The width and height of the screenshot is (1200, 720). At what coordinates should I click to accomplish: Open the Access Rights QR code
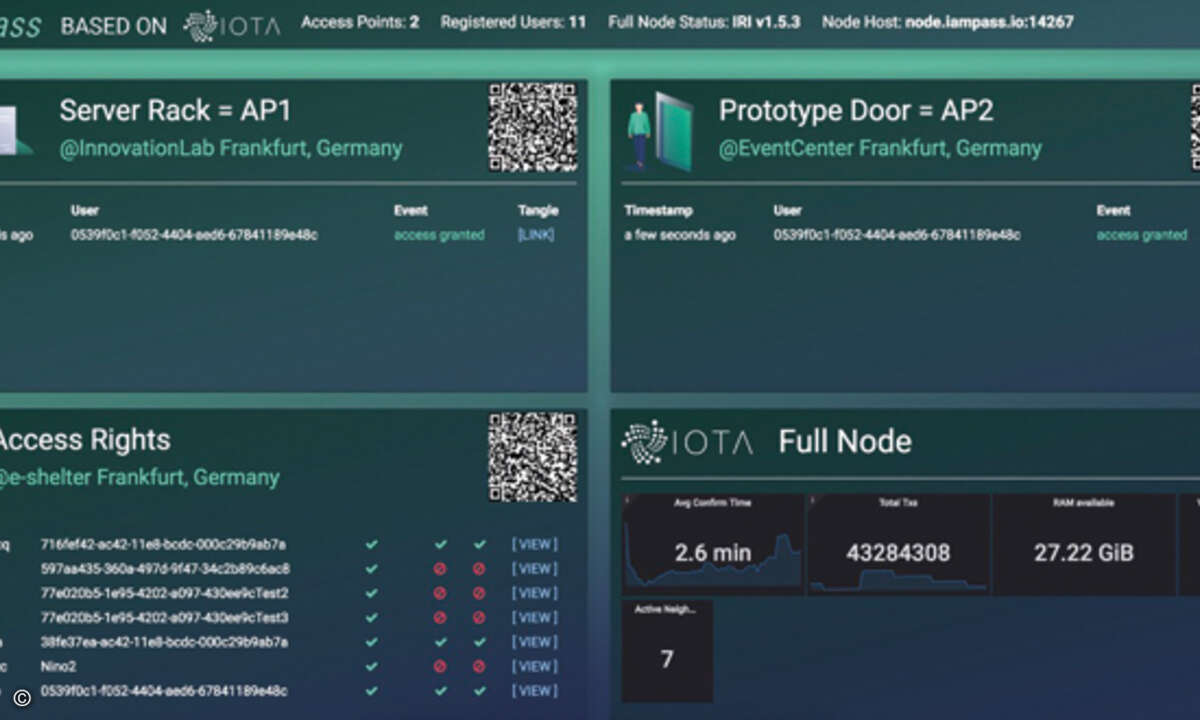coord(533,457)
